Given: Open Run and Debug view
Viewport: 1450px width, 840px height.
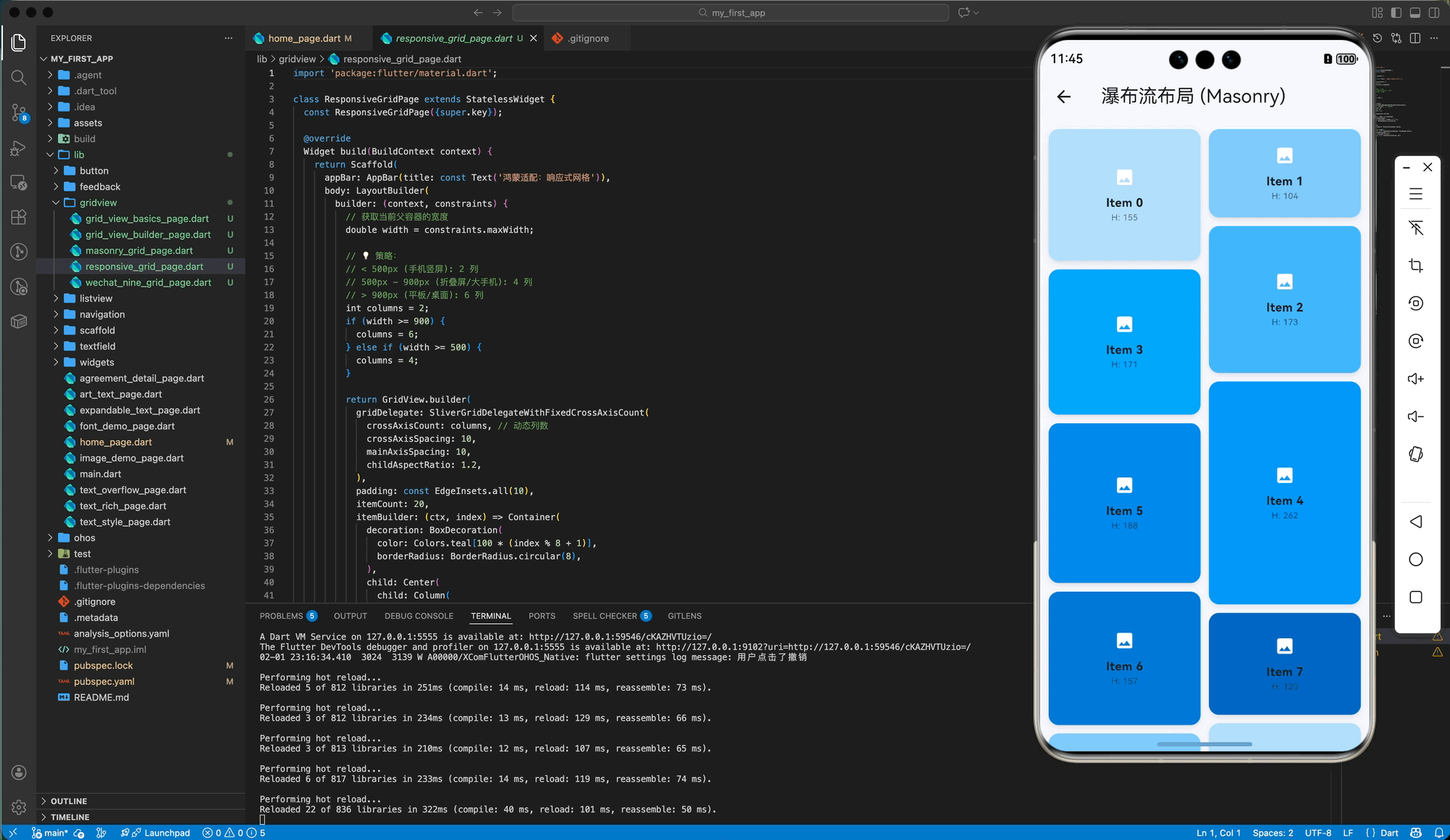Looking at the screenshot, I should pos(19,148).
